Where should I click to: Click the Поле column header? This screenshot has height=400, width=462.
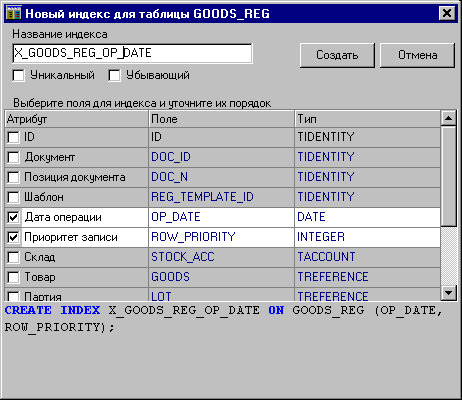tap(221, 119)
